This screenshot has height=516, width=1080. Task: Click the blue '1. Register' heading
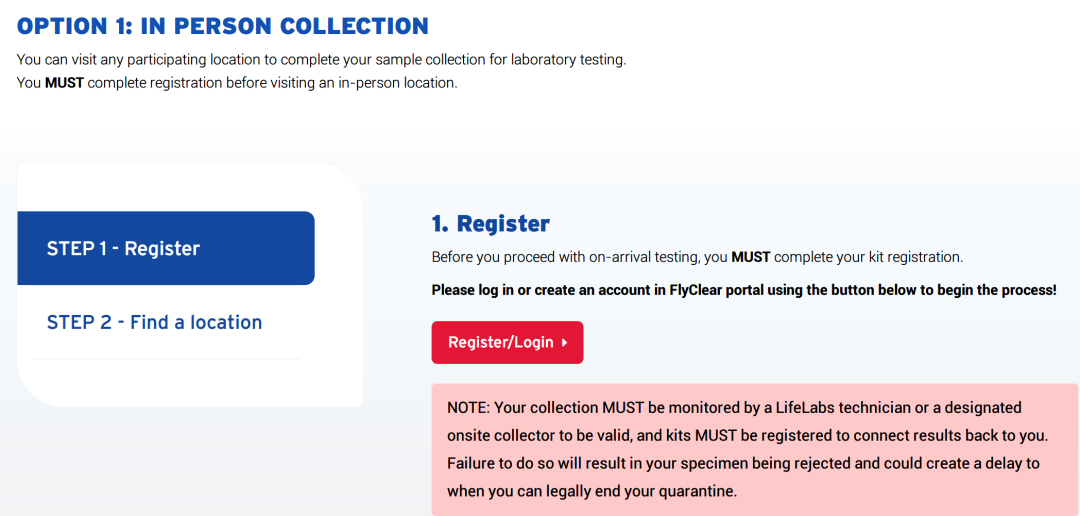click(x=490, y=224)
